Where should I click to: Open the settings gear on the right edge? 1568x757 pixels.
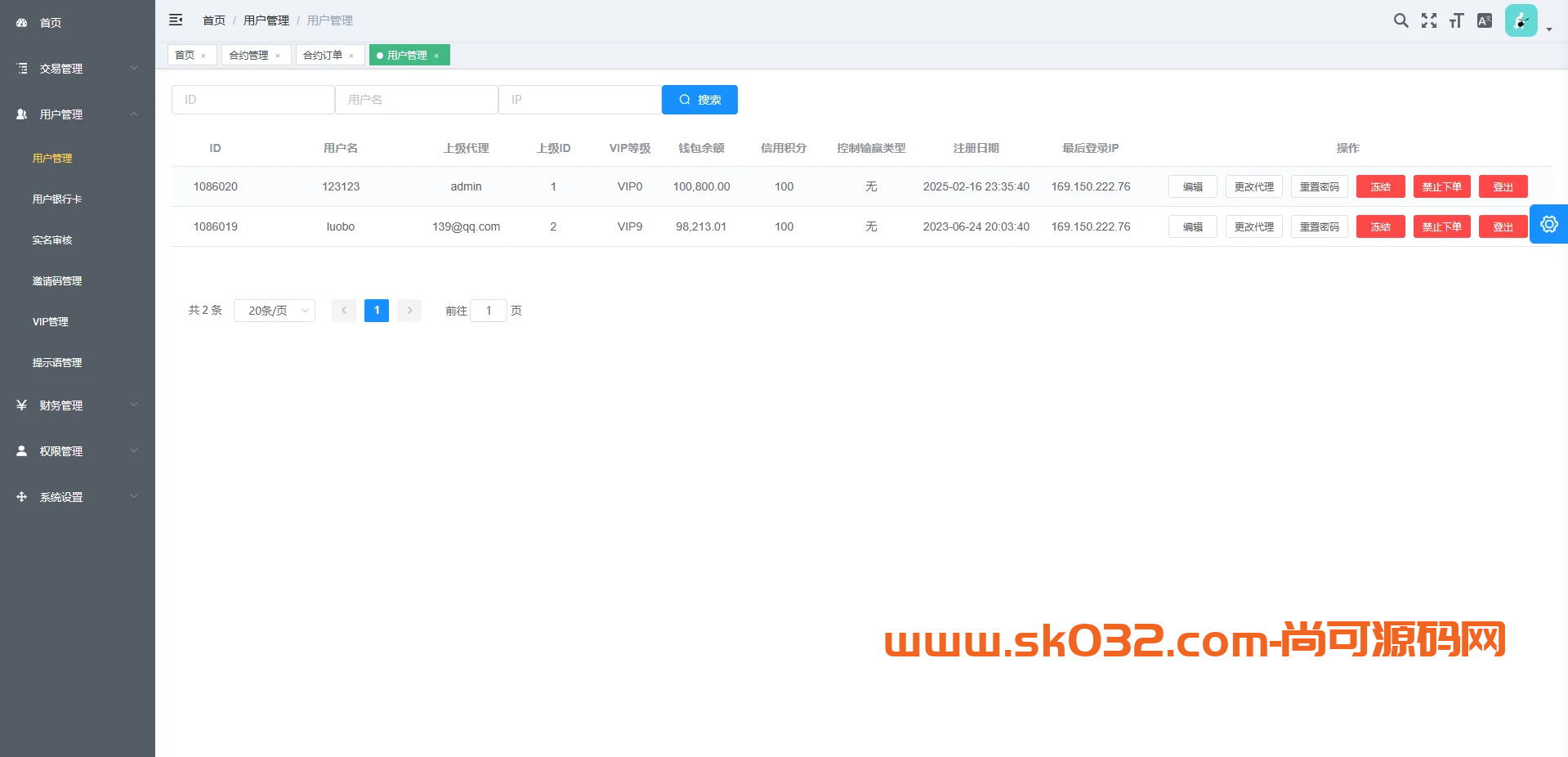pyautogui.click(x=1549, y=223)
